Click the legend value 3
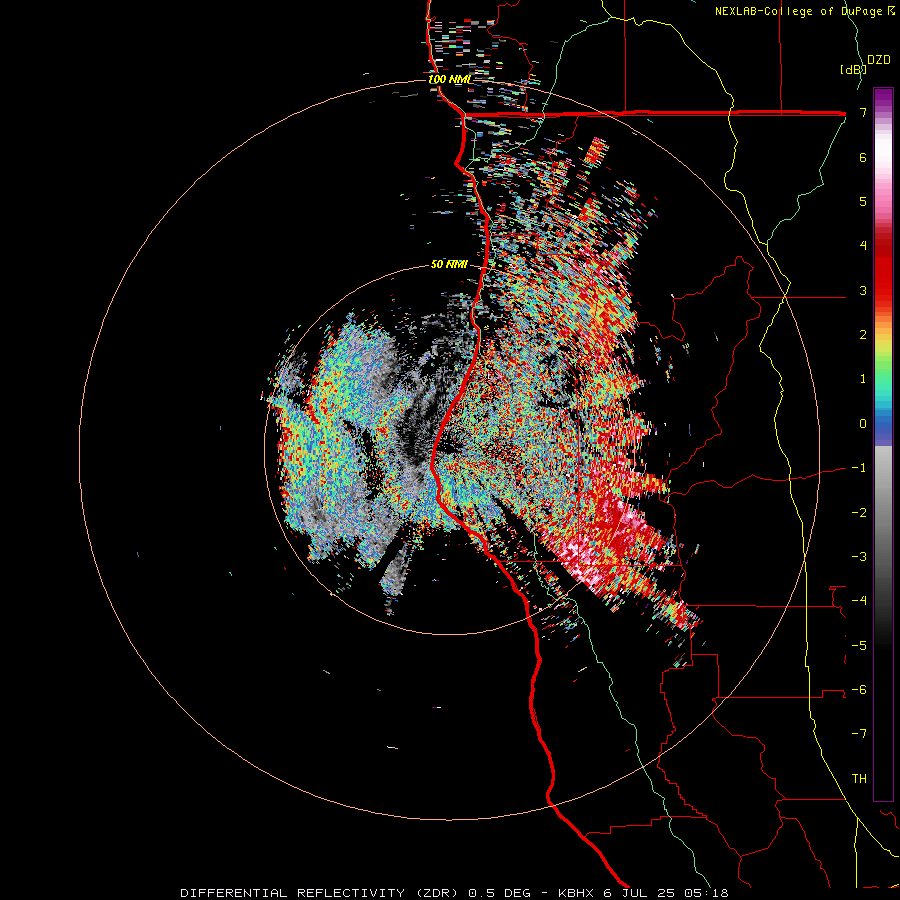900x900 pixels. coord(863,290)
